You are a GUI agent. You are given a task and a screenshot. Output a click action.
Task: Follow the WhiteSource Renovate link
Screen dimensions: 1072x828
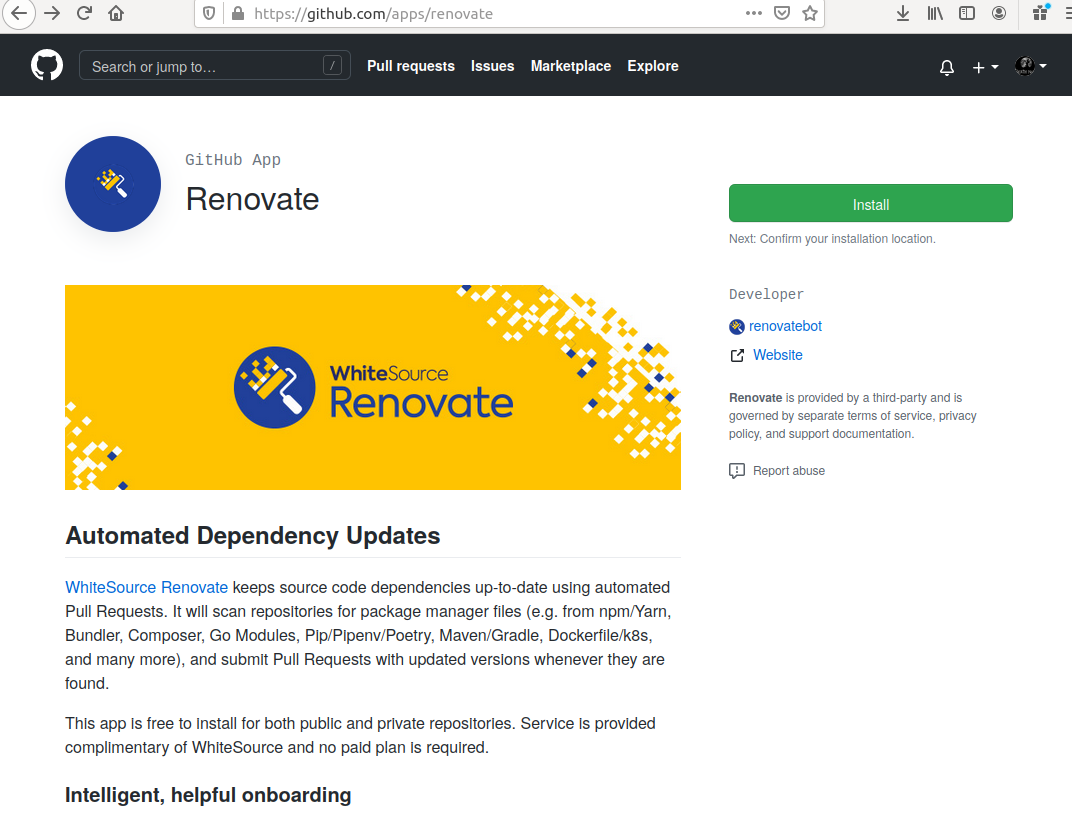[146, 587]
